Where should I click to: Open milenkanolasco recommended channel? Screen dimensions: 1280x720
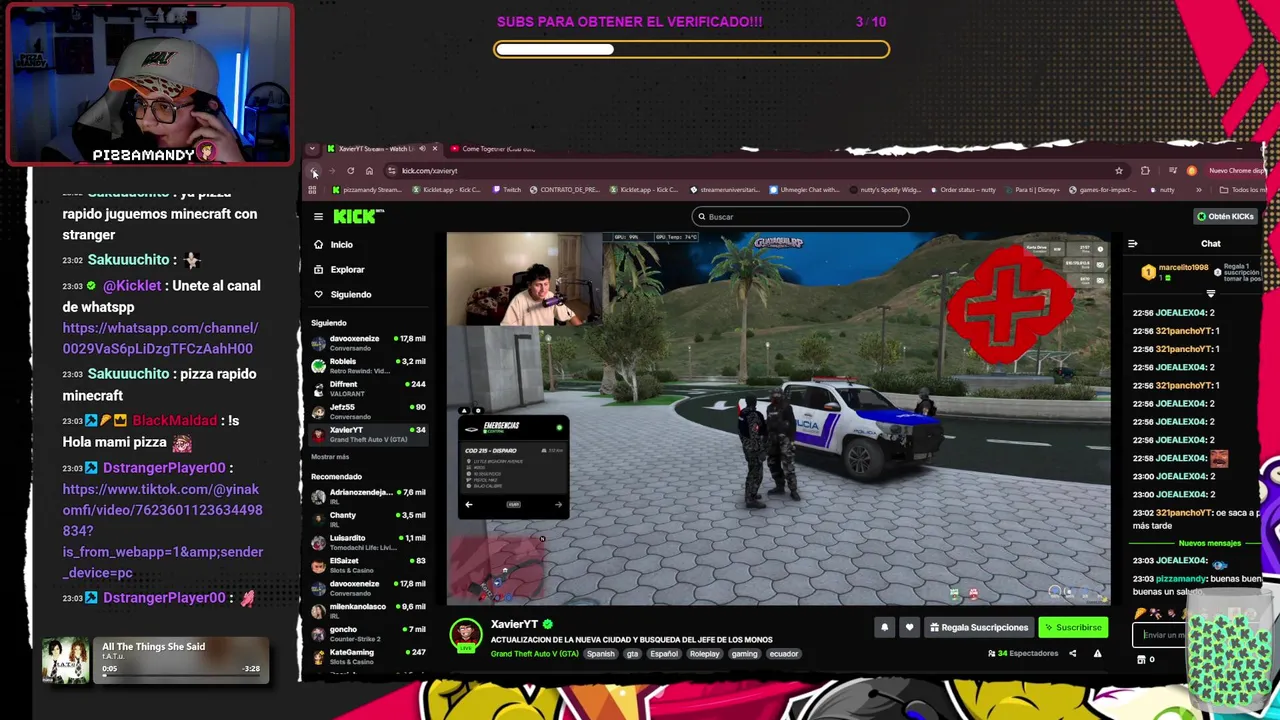[369, 611]
